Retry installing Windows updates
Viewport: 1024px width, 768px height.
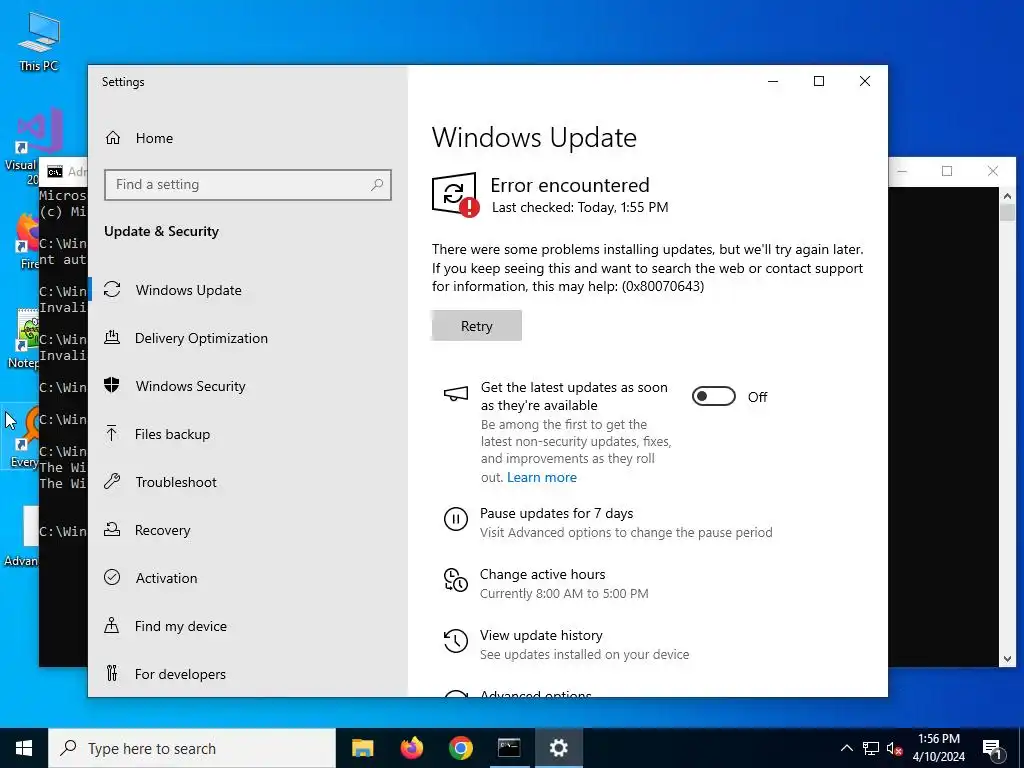pyautogui.click(x=477, y=326)
